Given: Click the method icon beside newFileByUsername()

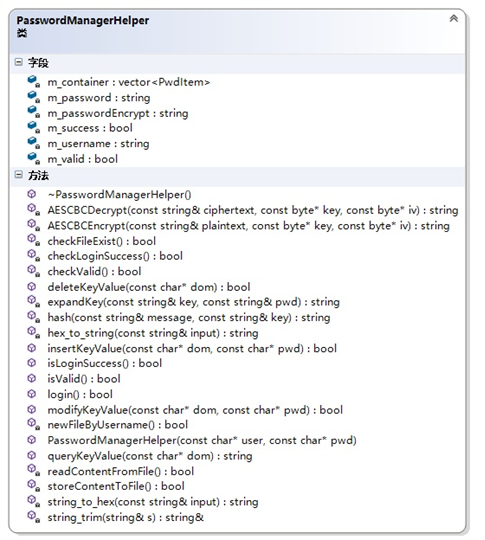Looking at the screenshot, I should point(33,424).
